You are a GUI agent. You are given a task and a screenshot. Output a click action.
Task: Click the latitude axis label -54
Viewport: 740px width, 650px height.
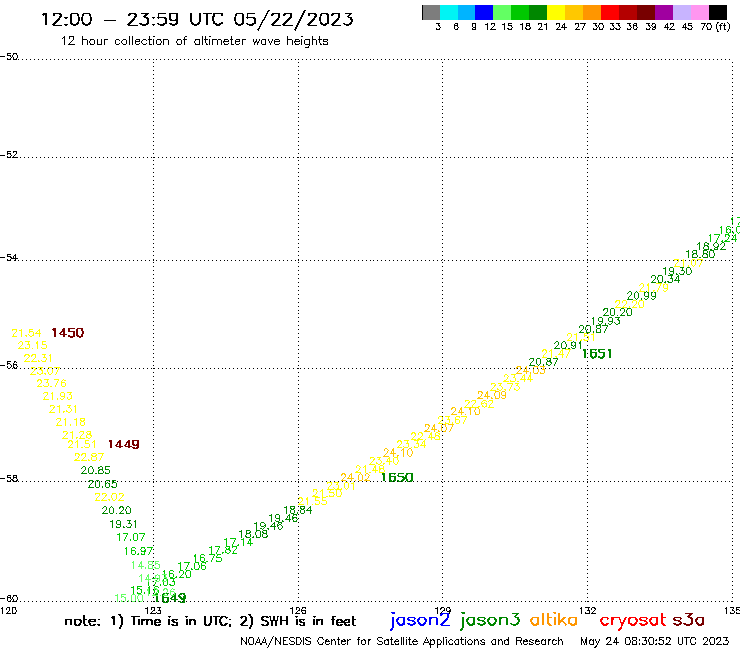tap(9, 257)
